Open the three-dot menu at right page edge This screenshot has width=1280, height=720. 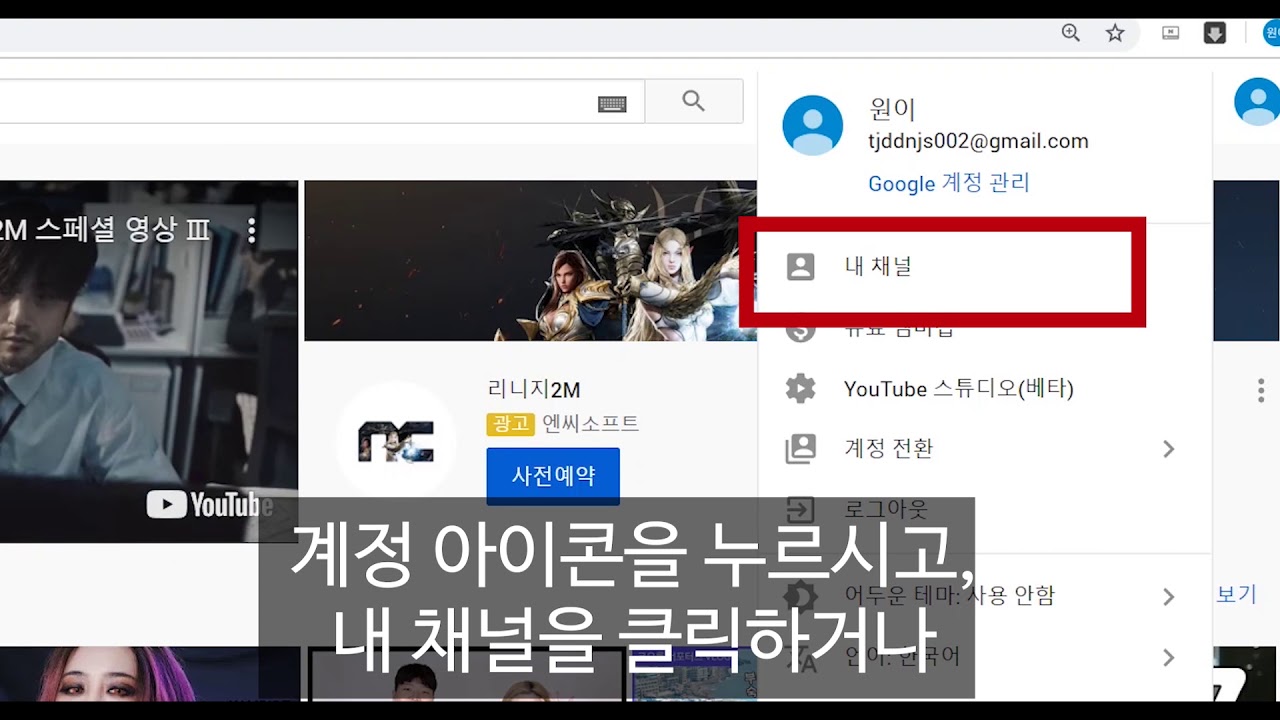click(x=1261, y=389)
